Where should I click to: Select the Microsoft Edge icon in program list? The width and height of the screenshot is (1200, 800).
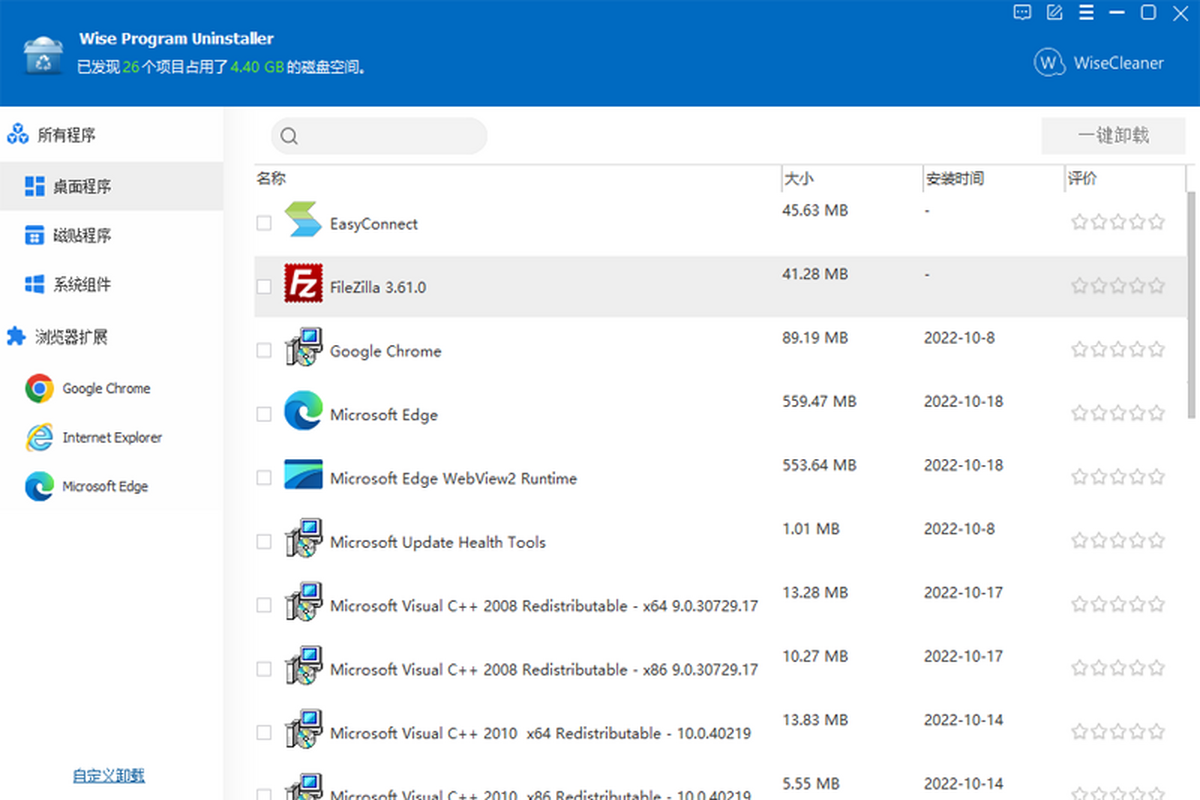coord(303,411)
